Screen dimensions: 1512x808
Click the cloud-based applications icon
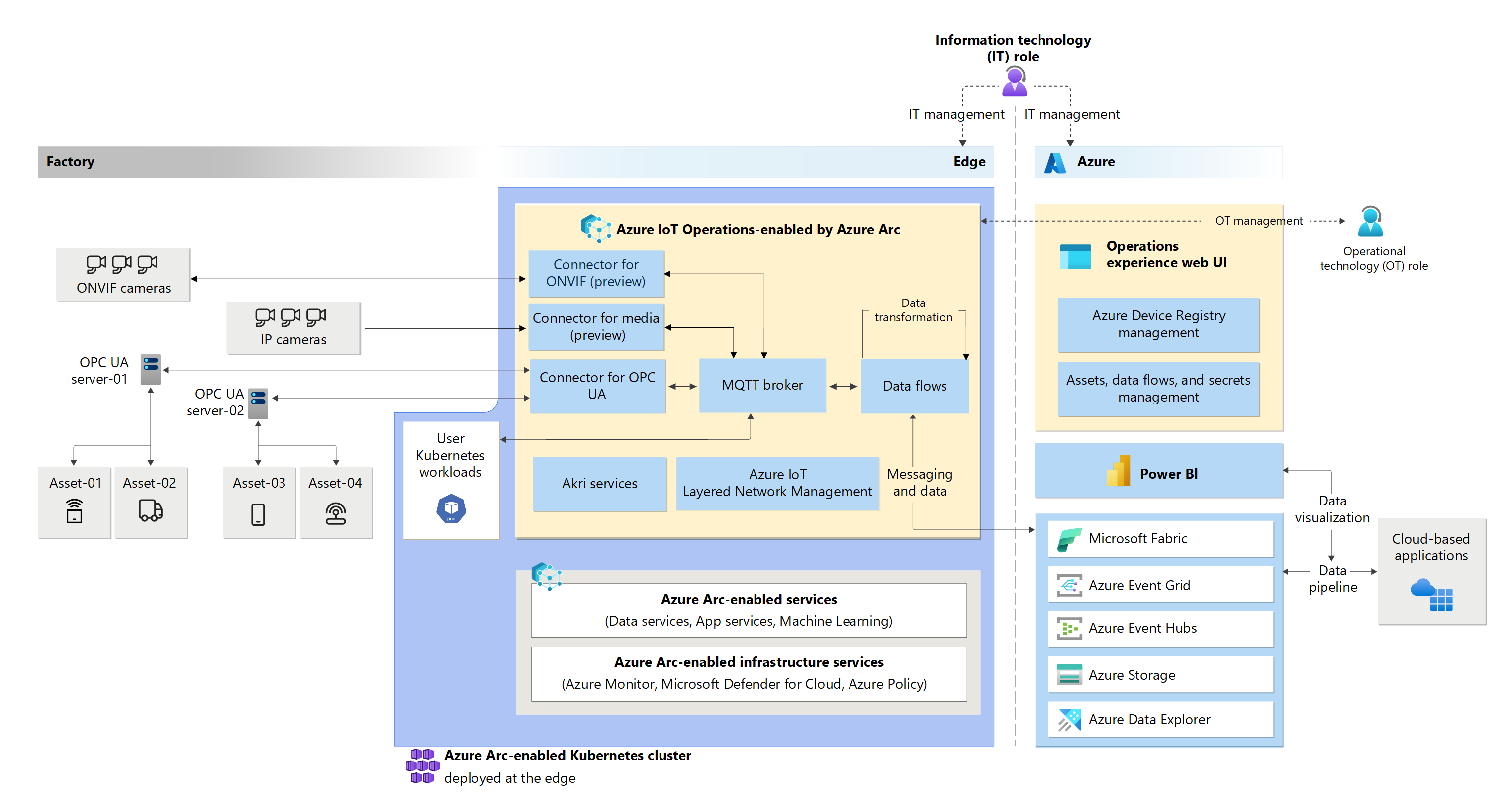pos(1431,594)
